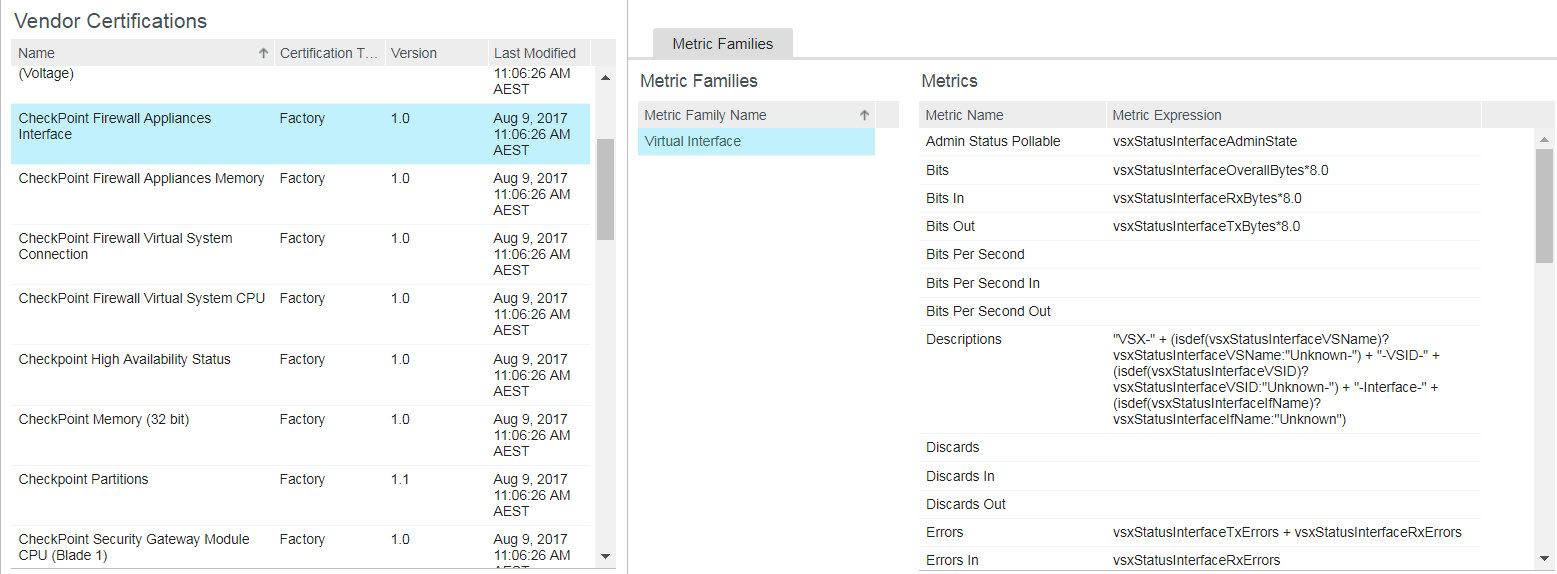Screen dimensions: 1557x574
Task: Click the Descriptions metric name
Action: pyautogui.click(x=963, y=339)
